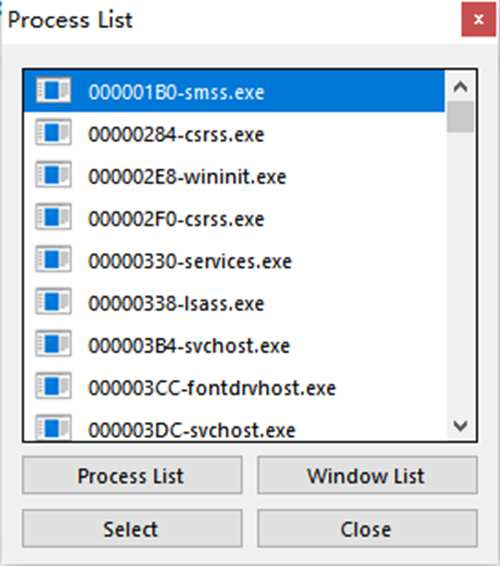This screenshot has width=500, height=566.
Task: Click the vertical scrollbar thumb
Action: coord(460,117)
